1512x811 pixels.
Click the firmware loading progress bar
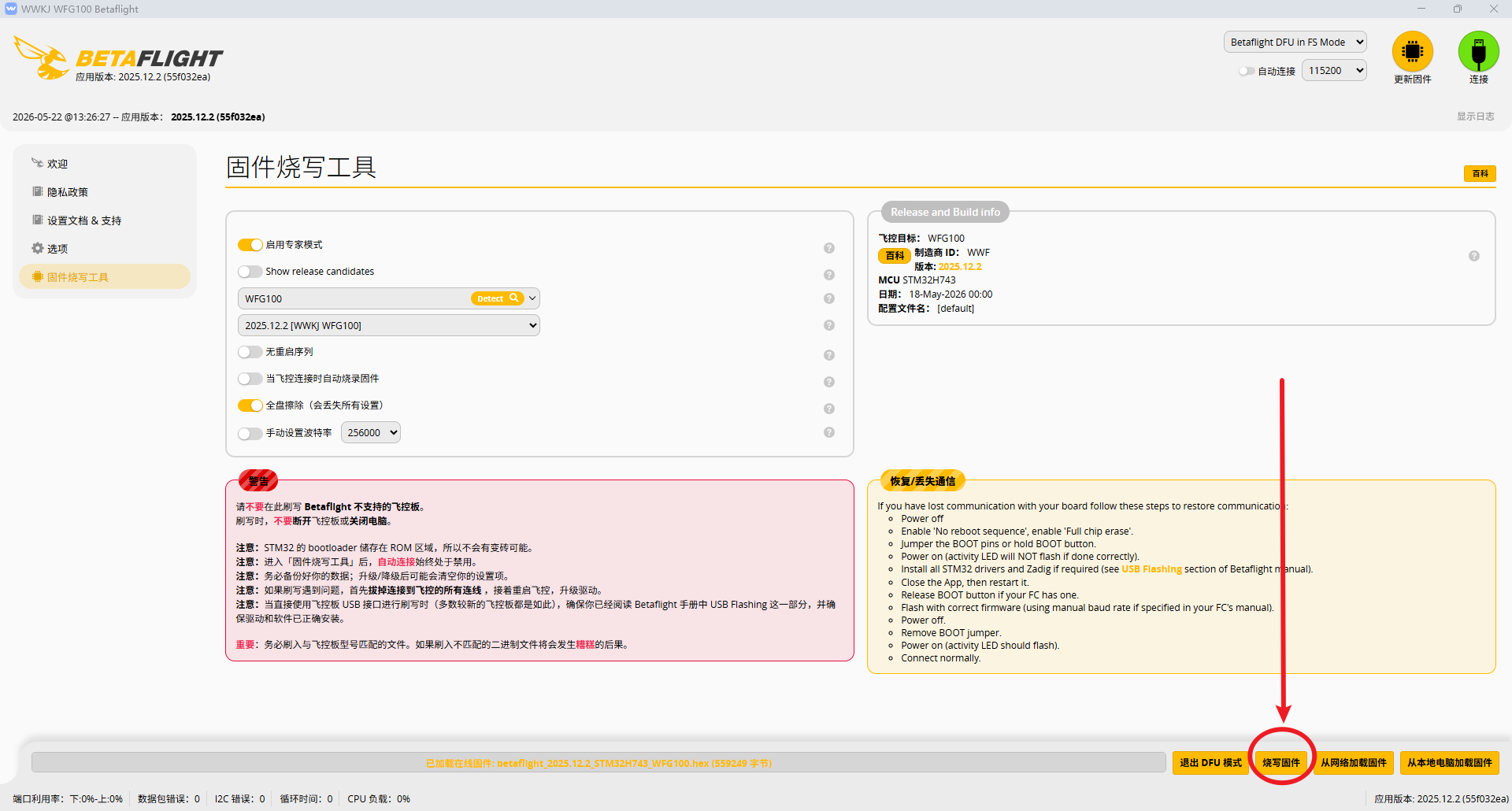click(x=598, y=763)
